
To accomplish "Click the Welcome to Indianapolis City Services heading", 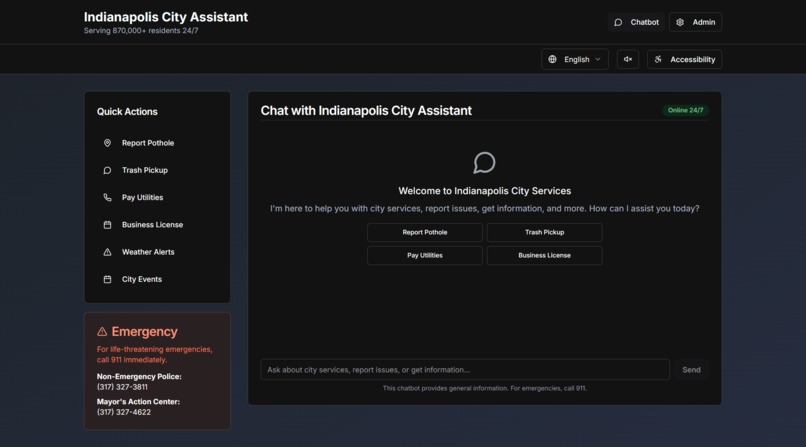I will pos(484,191).
